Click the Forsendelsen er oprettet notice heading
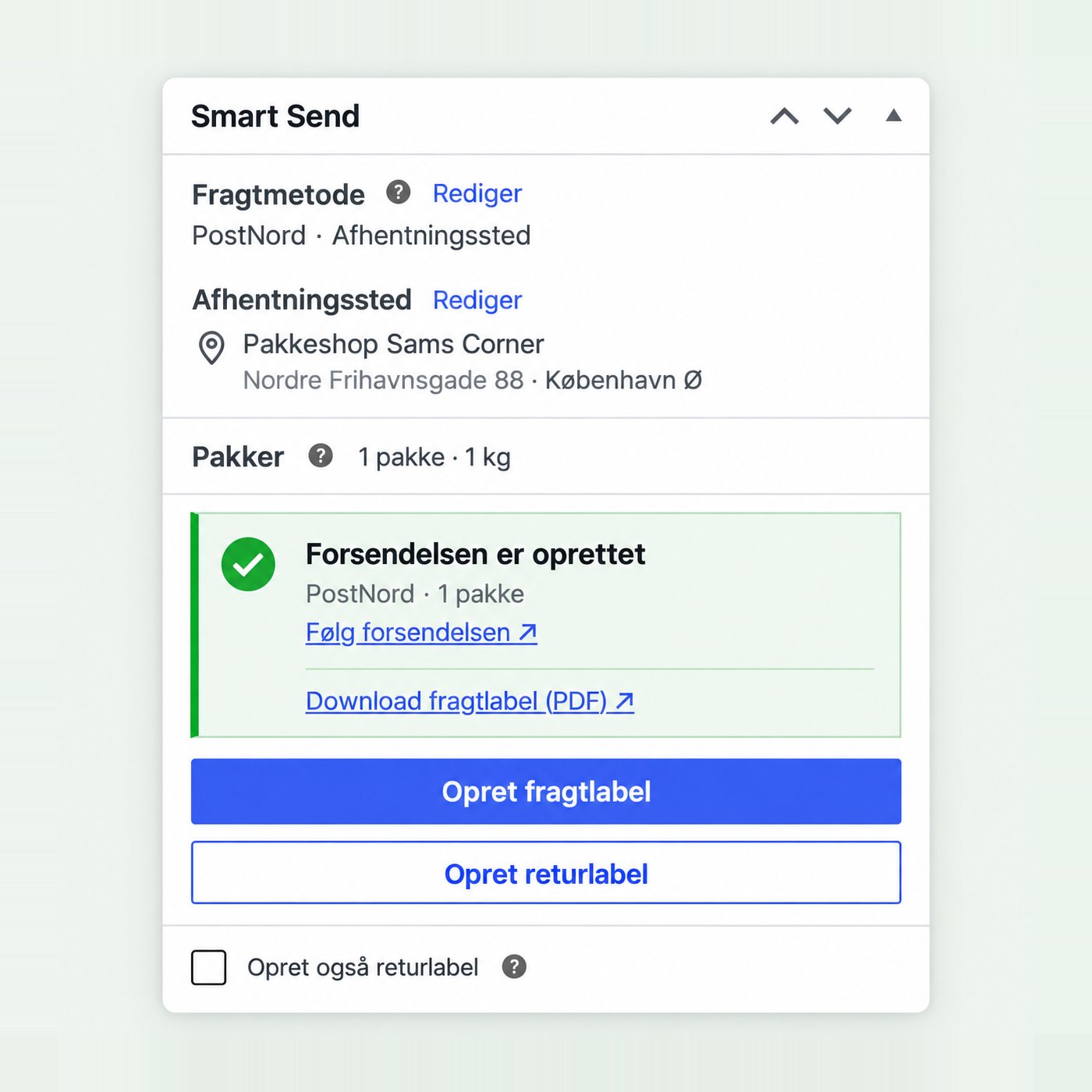 [x=475, y=555]
